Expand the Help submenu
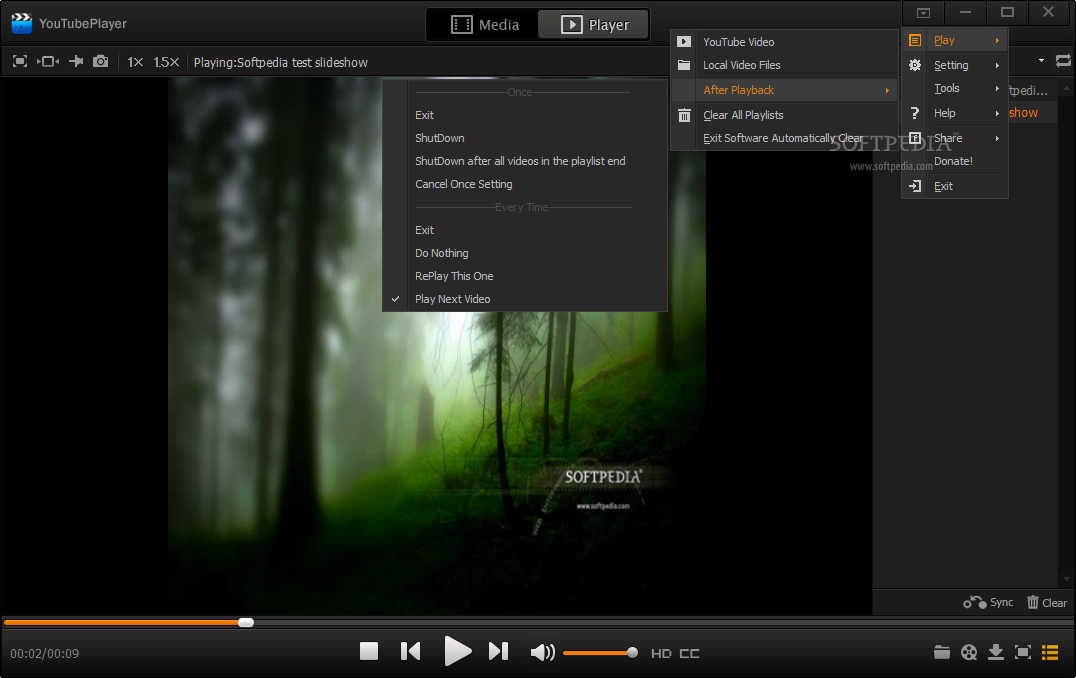Viewport: 1076px width, 678px height. (x=955, y=113)
